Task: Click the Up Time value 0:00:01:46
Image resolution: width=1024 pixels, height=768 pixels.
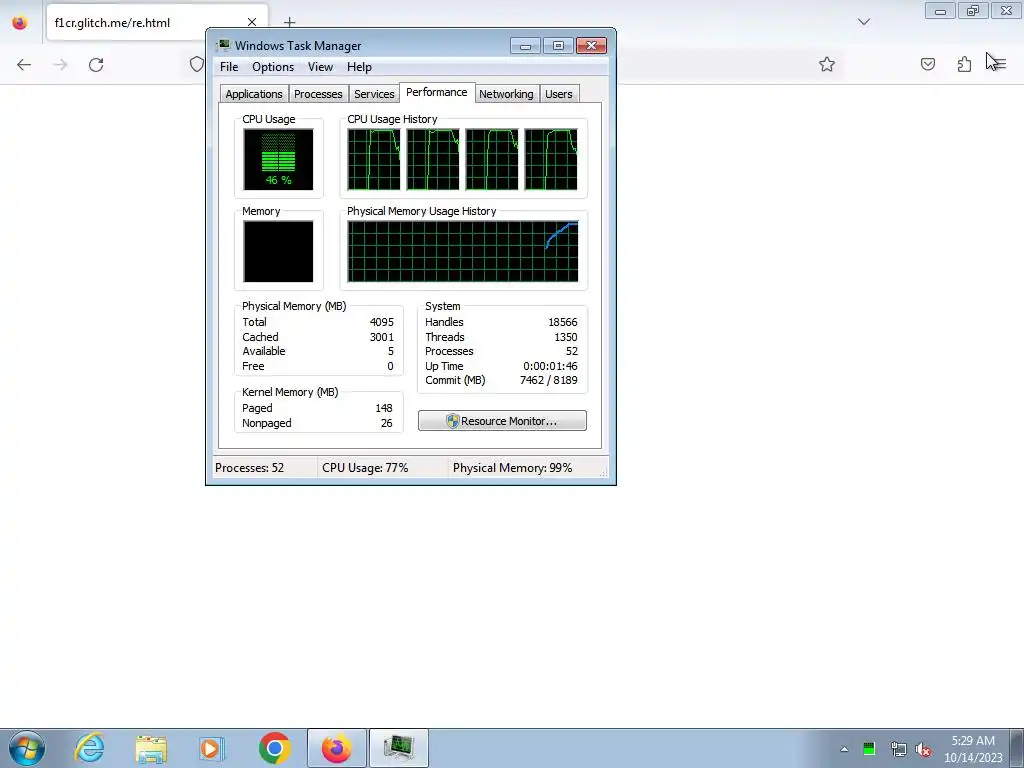Action: [x=550, y=366]
